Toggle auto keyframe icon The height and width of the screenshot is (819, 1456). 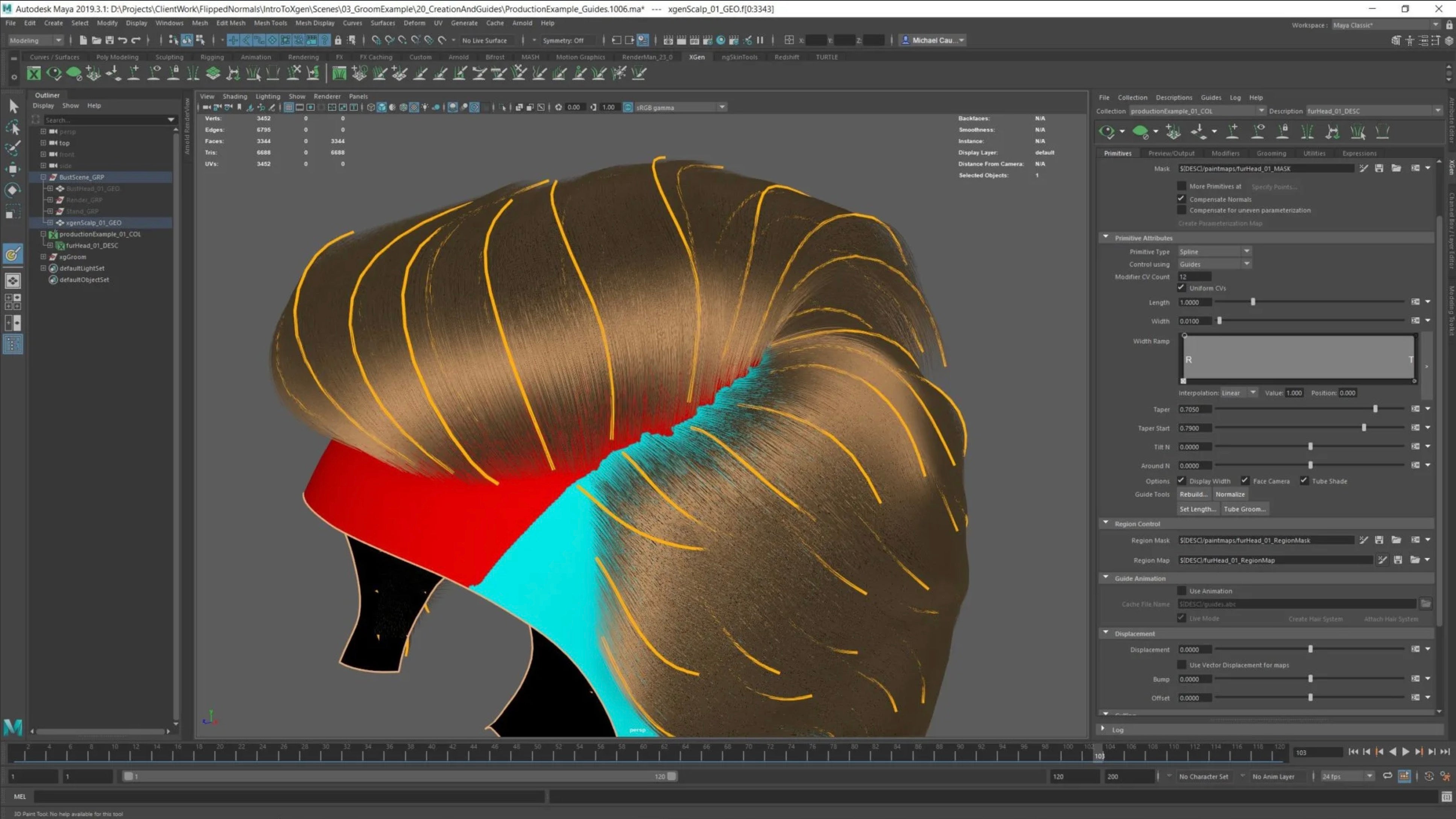click(1429, 776)
